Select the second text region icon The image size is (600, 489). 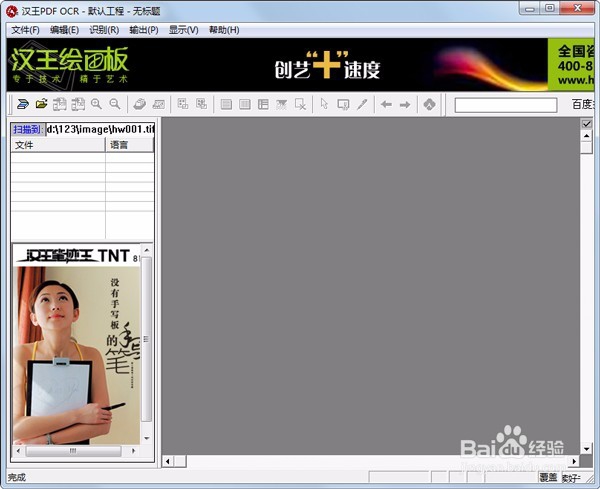tap(245, 104)
